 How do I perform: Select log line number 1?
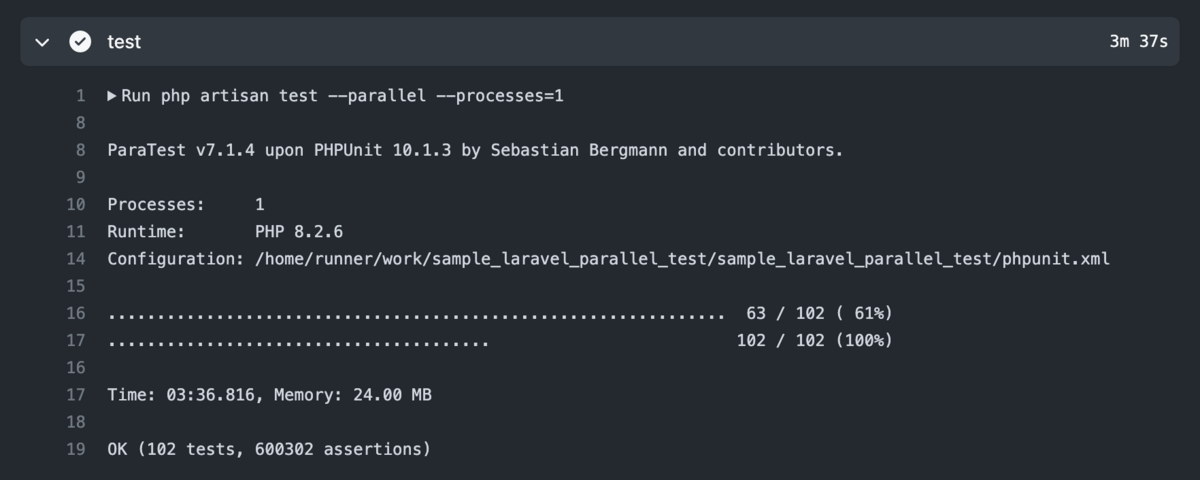point(80,96)
